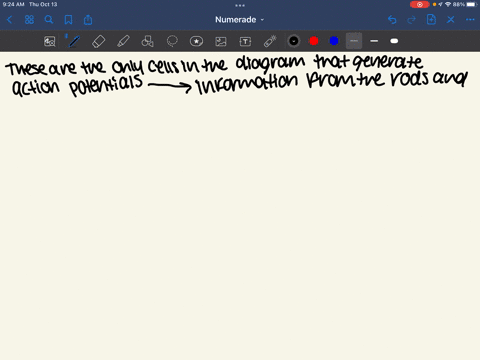Open the share and export menu
Viewport: 480px width, 360px height.
point(88,20)
